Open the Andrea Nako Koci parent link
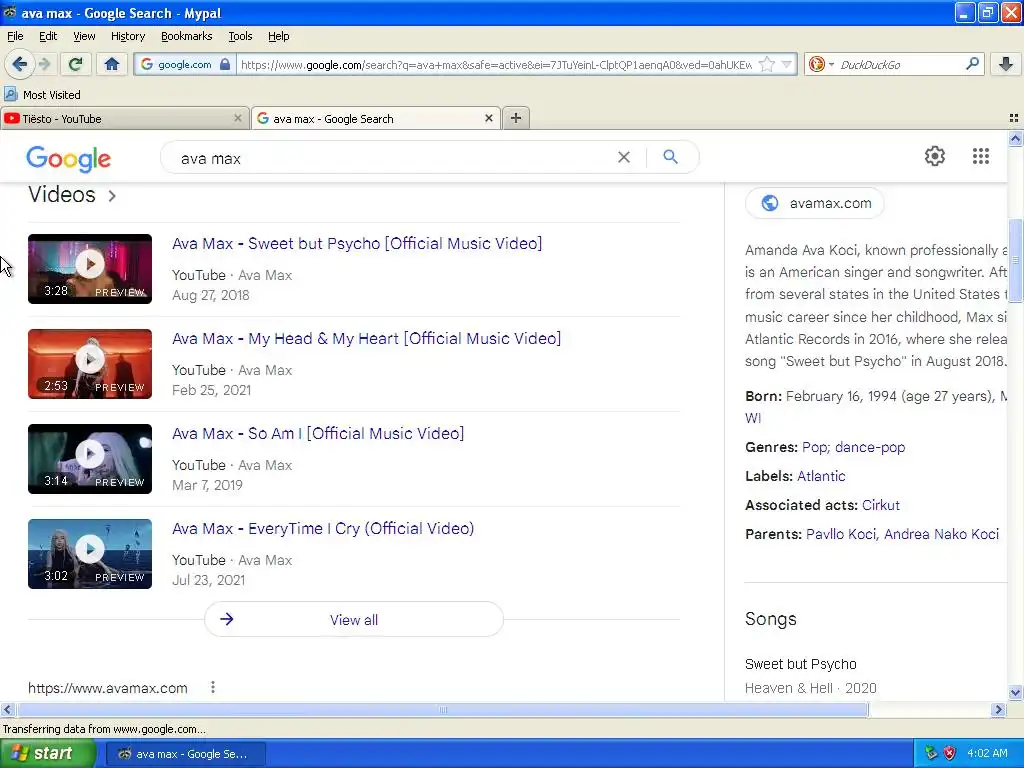 pos(942,534)
